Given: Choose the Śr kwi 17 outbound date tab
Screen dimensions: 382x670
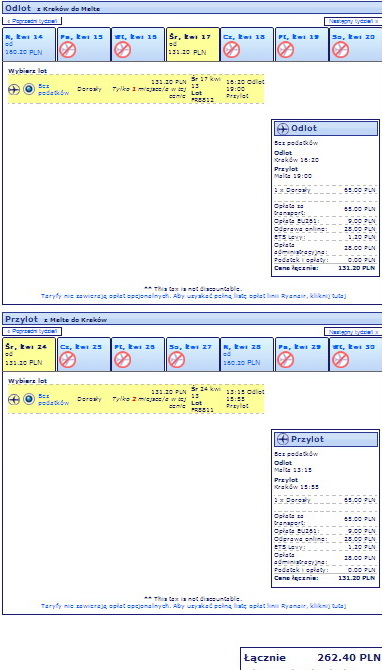Looking at the screenshot, I should pos(193,44).
